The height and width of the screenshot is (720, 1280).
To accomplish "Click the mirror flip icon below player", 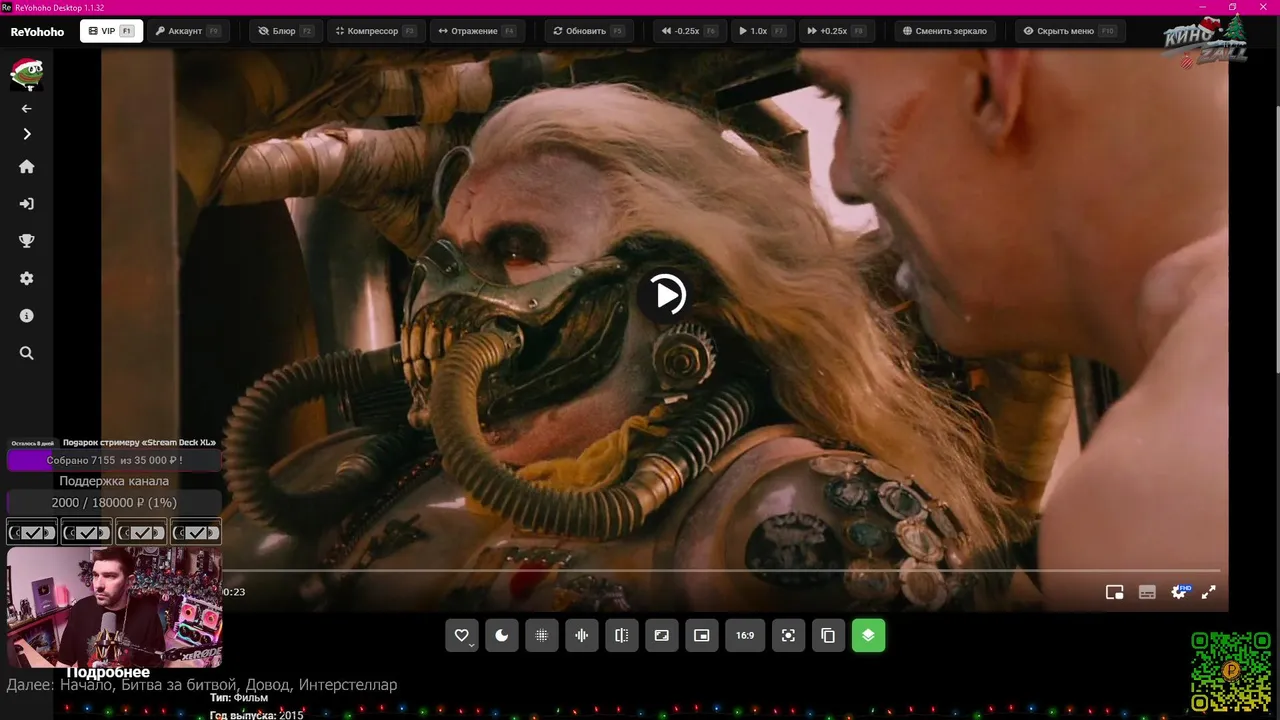I will coord(622,635).
